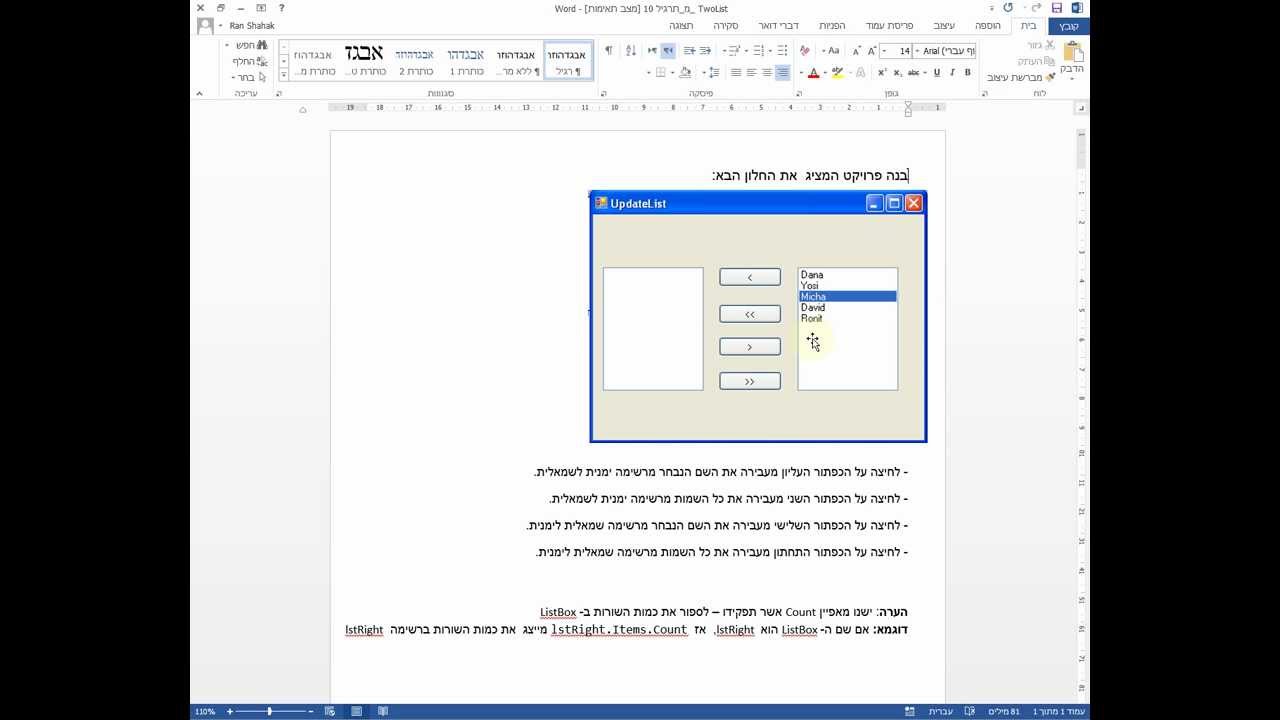Viewport: 1280px width, 720px height.
Task: Apply superscript formatting
Action: [x=882, y=72]
